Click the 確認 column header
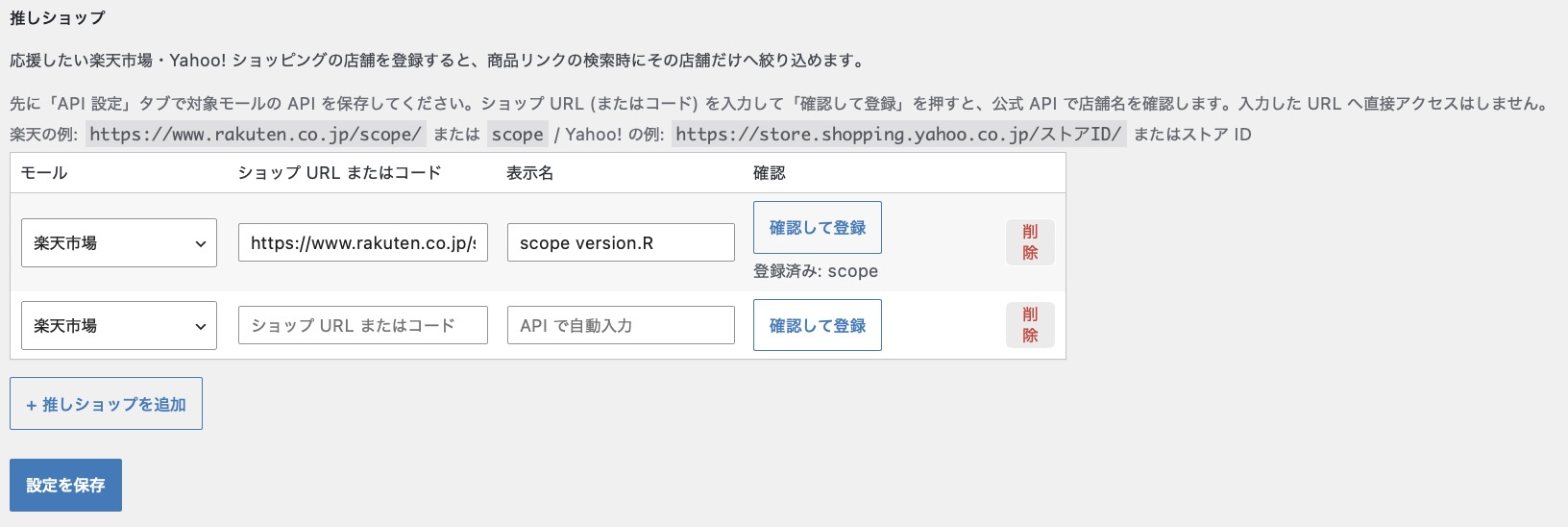The width and height of the screenshot is (1568, 527). coord(769,173)
